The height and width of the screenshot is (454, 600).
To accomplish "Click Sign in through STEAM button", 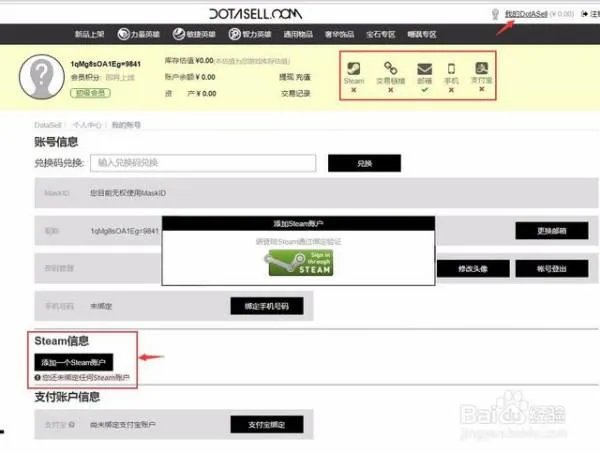I will pyautogui.click(x=300, y=263).
